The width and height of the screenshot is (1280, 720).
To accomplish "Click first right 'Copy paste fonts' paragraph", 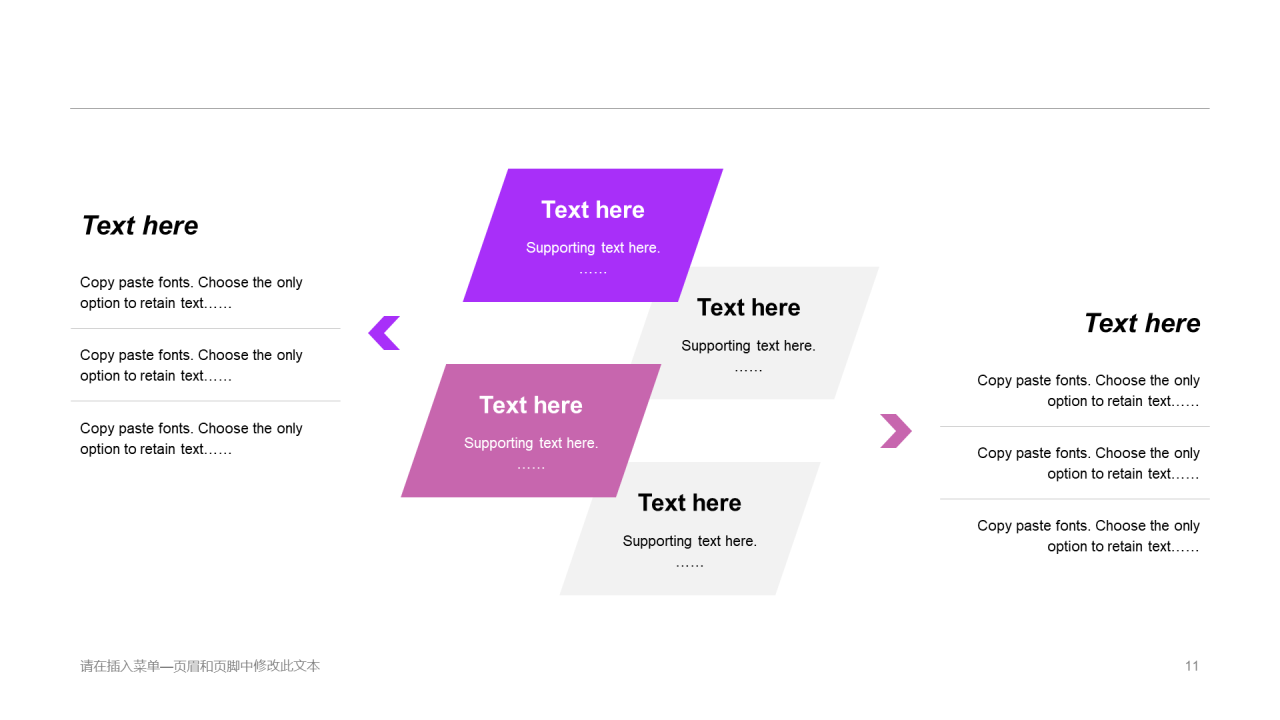I will coord(1088,391).
